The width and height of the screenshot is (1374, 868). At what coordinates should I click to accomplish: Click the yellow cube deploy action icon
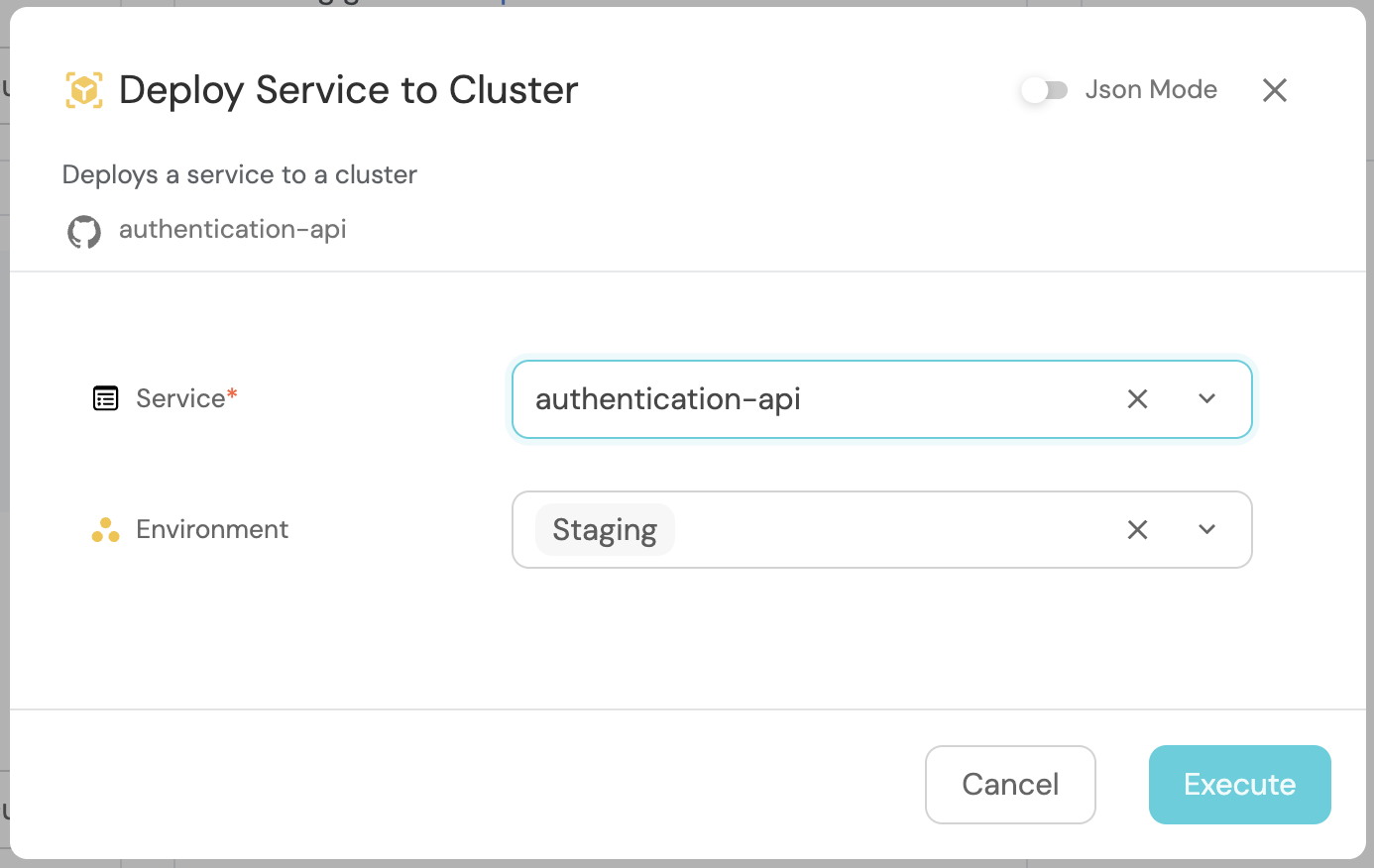pyautogui.click(x=84, y=90)
